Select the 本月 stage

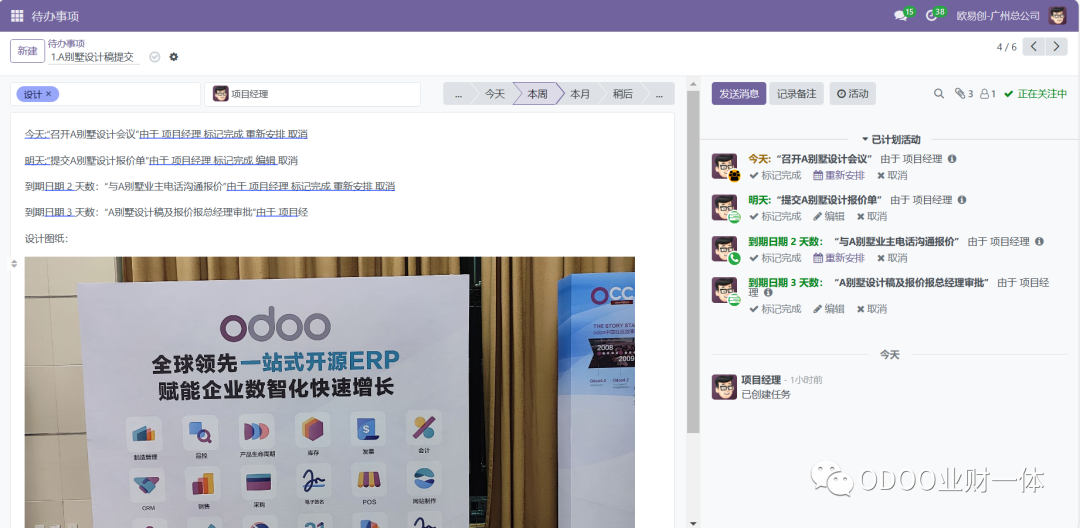coord(580,94)
